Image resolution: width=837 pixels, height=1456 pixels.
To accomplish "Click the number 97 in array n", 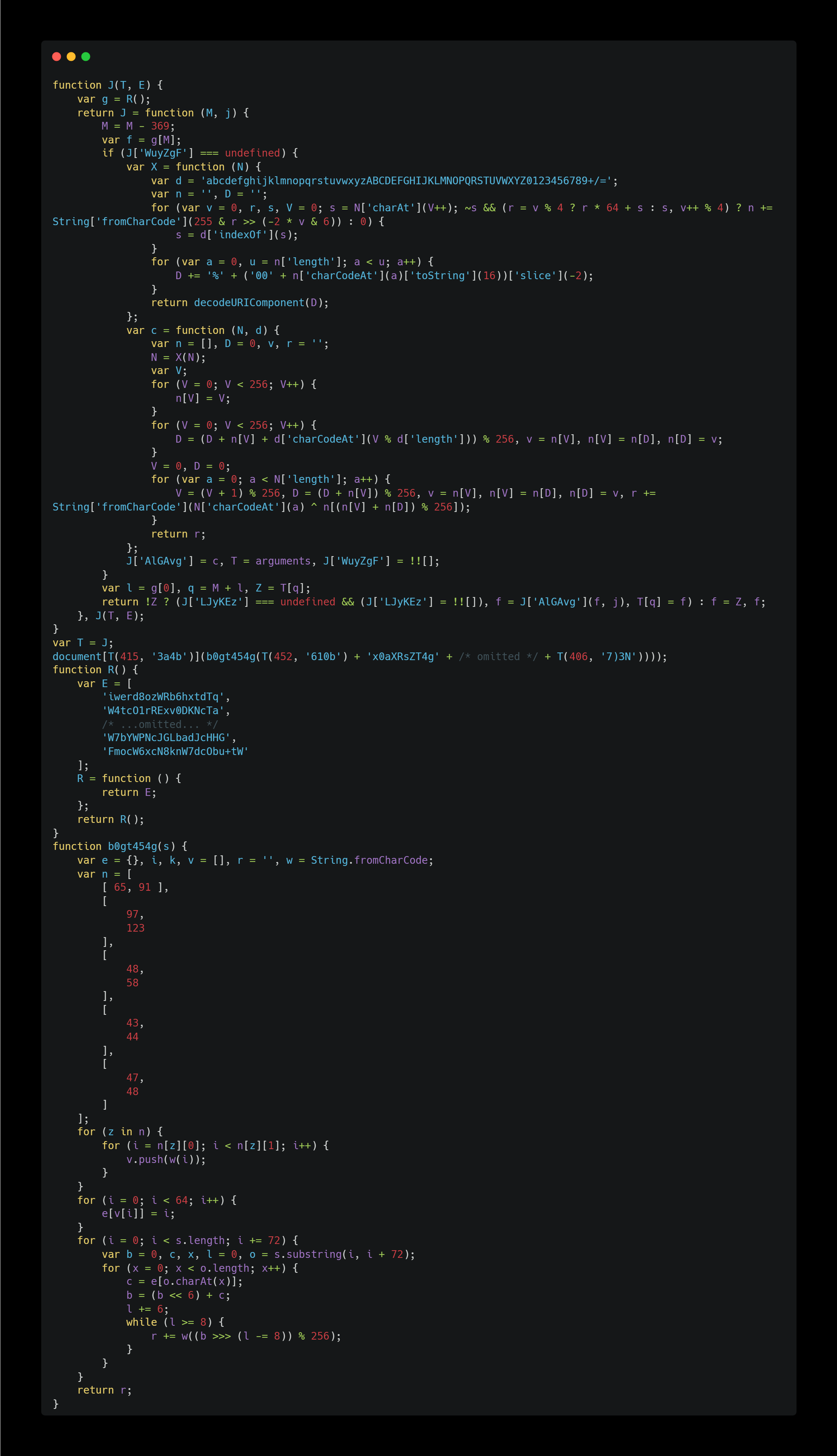I will 132,914.
